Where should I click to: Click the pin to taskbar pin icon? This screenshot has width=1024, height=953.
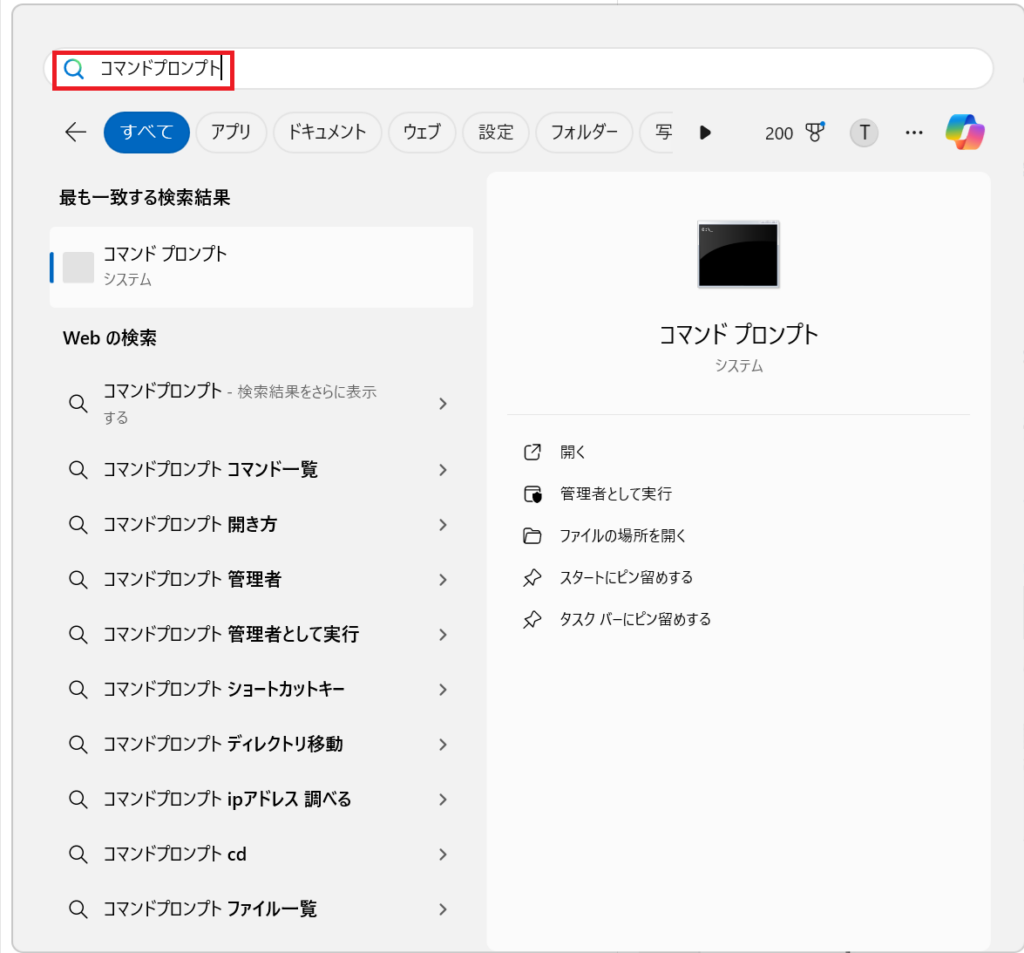coord(532,620)
